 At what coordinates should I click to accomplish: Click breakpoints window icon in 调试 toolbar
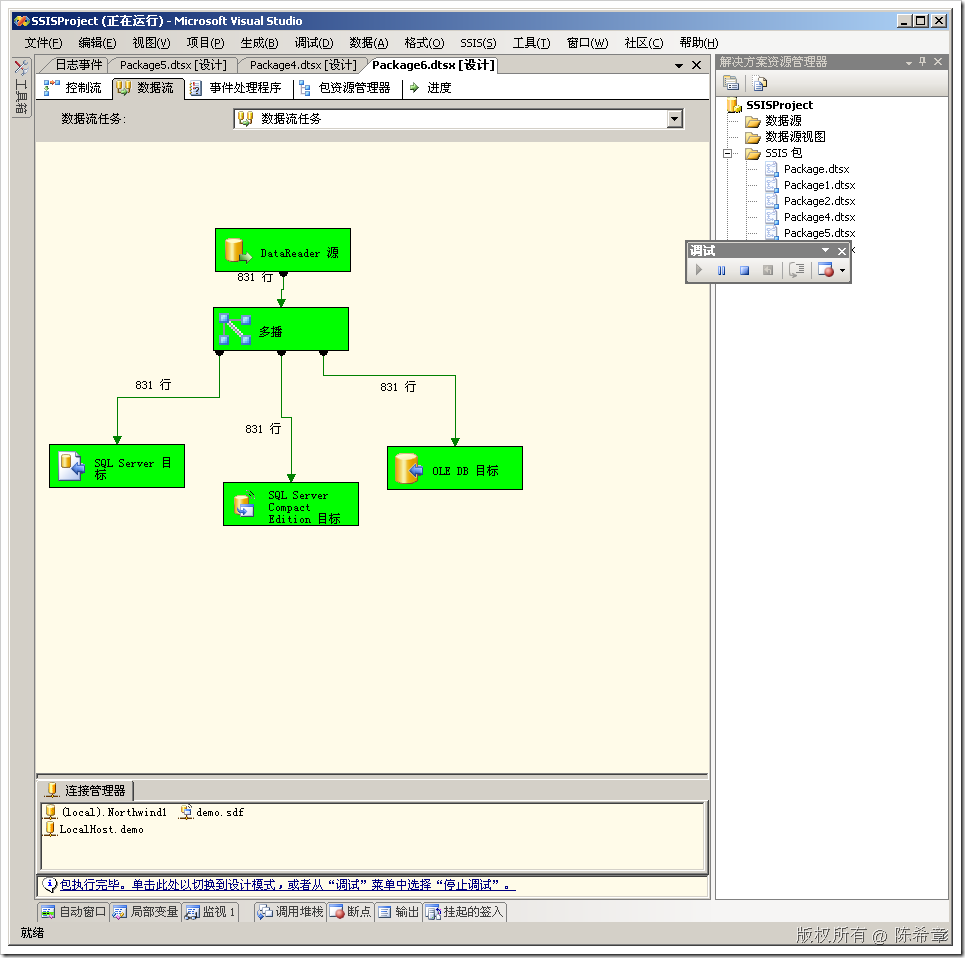click(825, 270)
